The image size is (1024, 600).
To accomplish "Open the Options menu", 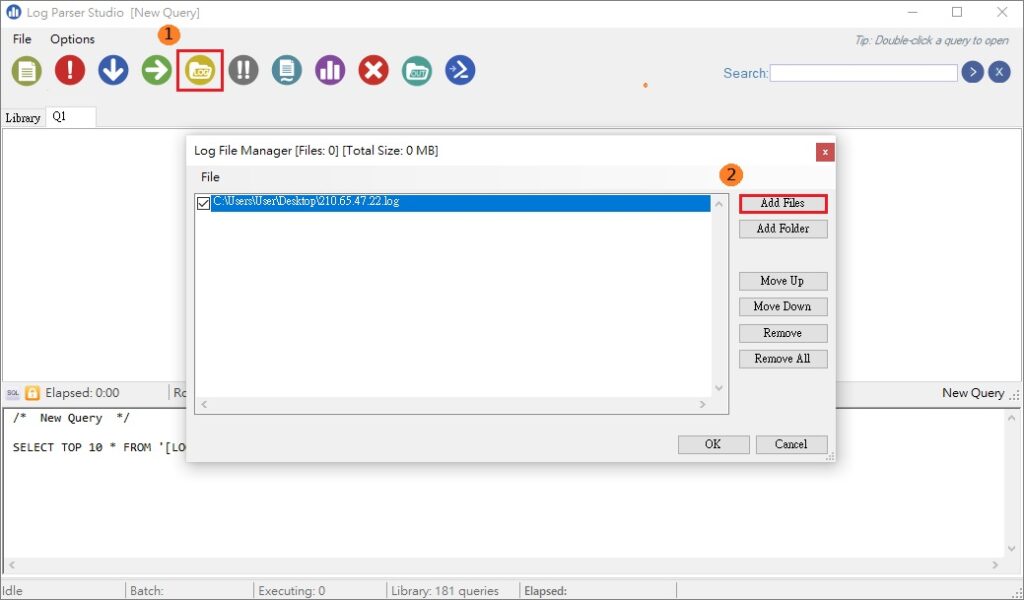I will click(72, 39).
